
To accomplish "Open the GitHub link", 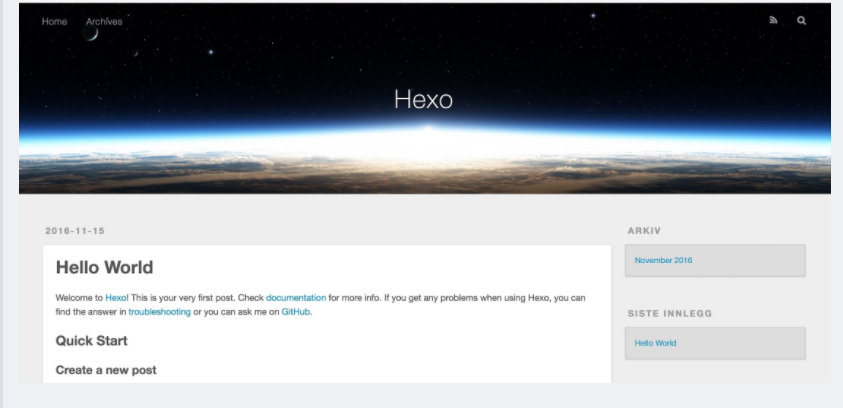I will point(296,312).
